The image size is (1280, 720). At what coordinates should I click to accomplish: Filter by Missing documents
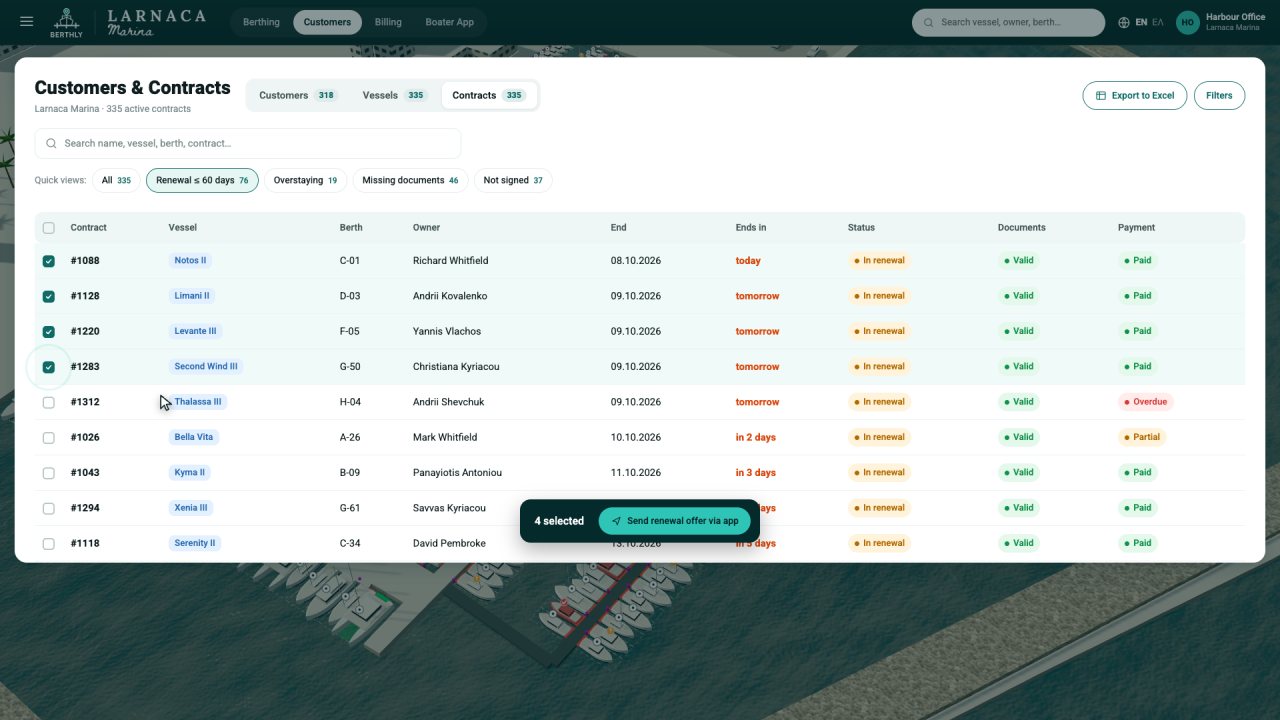click(410, 181)
